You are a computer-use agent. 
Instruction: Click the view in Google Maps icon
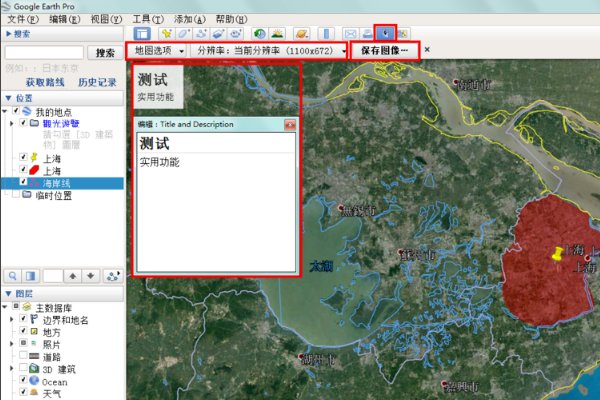pos(403,34)
